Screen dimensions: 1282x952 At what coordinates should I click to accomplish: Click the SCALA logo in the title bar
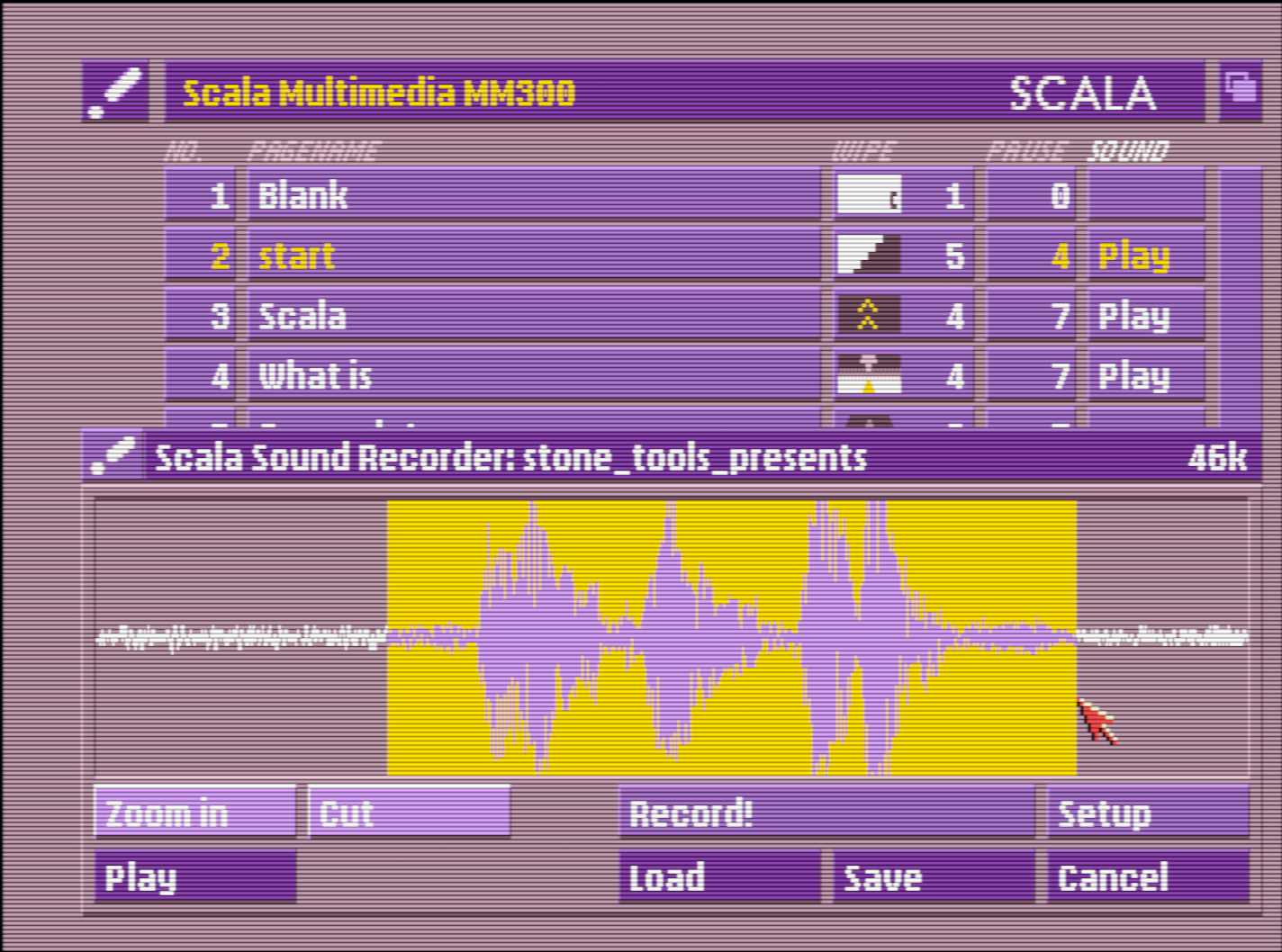1085,92
